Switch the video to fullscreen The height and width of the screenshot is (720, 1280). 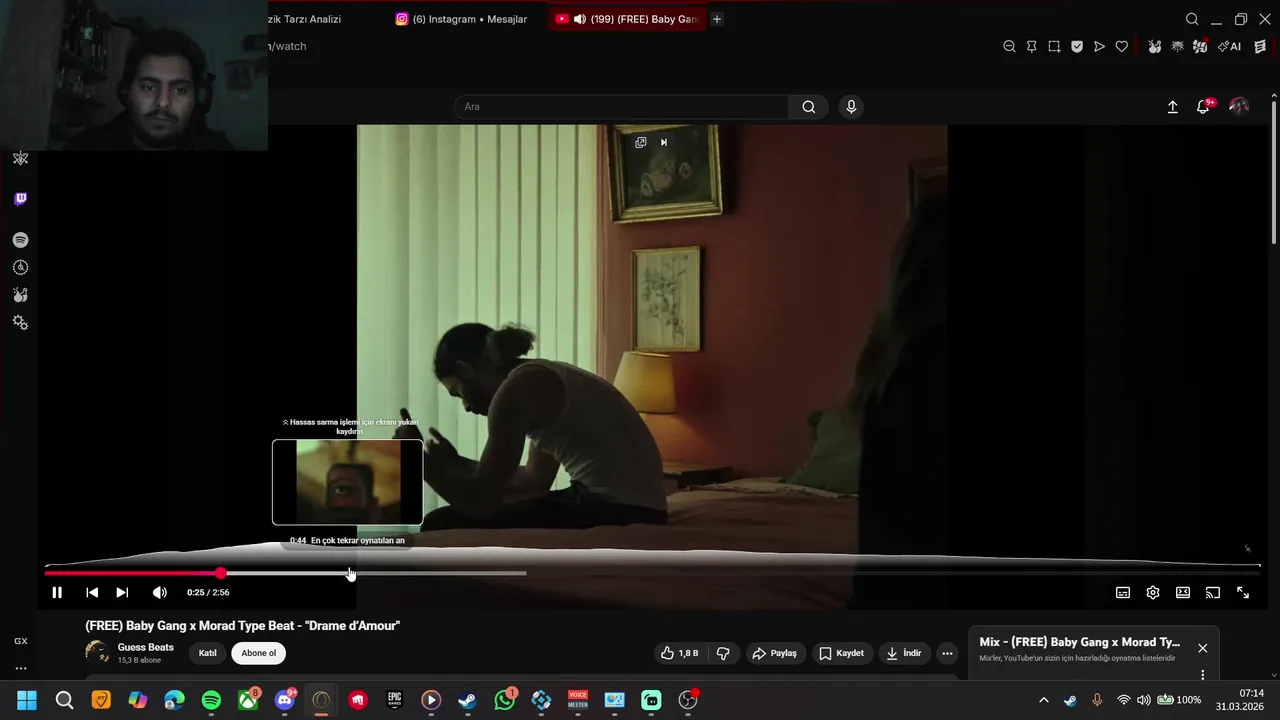point(1243,593)
